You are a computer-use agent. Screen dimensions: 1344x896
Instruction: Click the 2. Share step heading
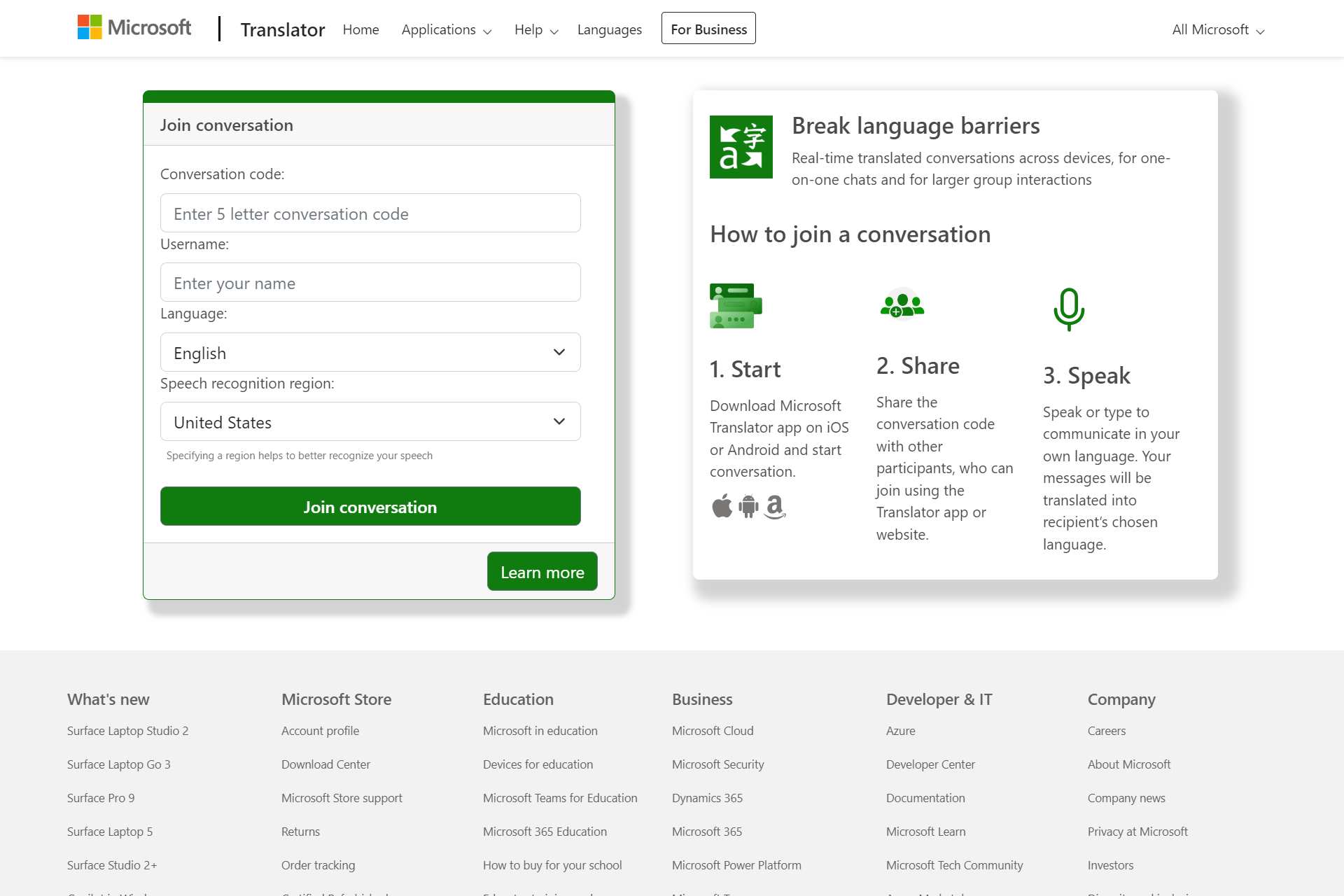[918, 365]
